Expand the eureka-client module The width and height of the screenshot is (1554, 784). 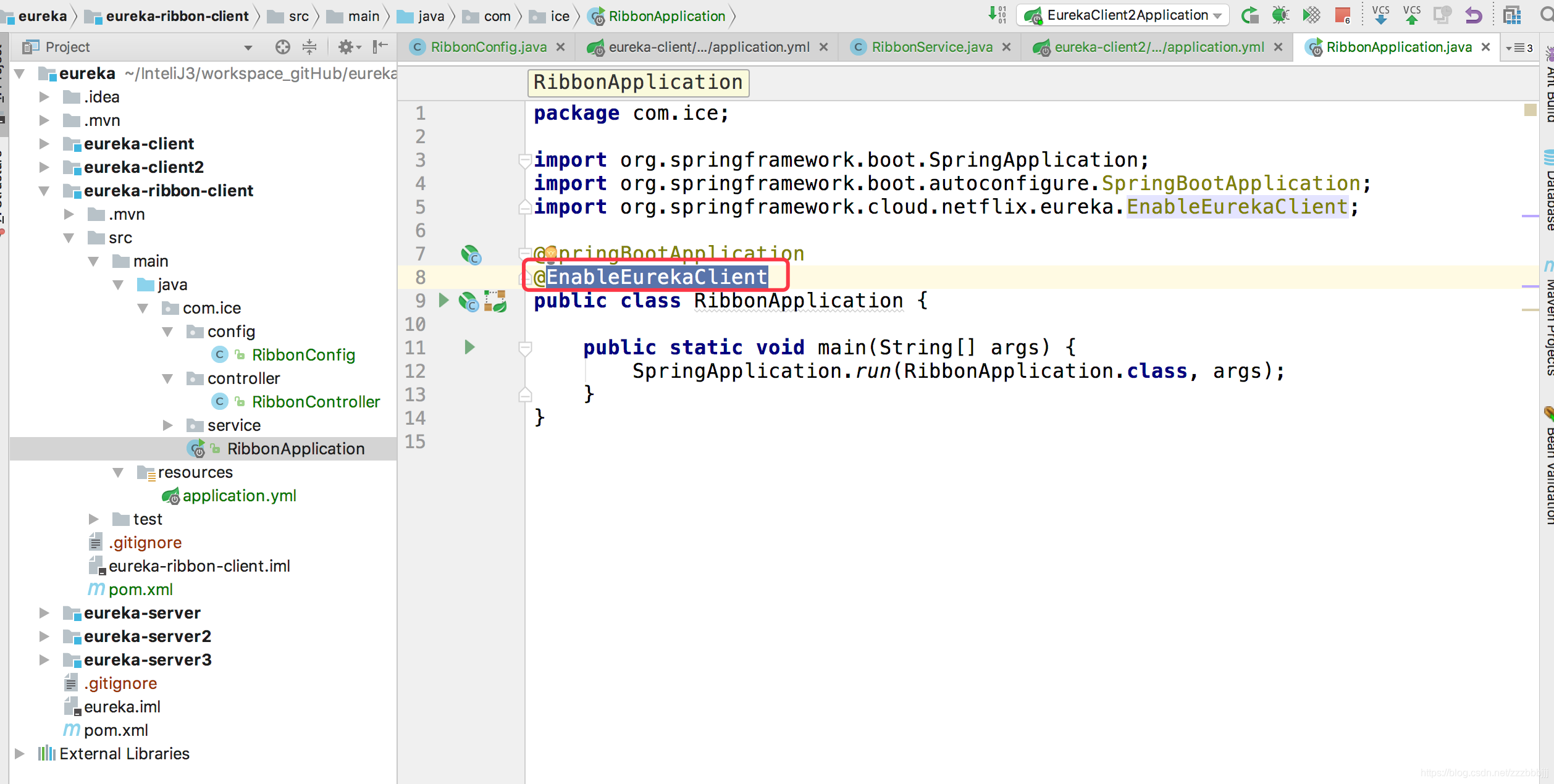point(44,144)
